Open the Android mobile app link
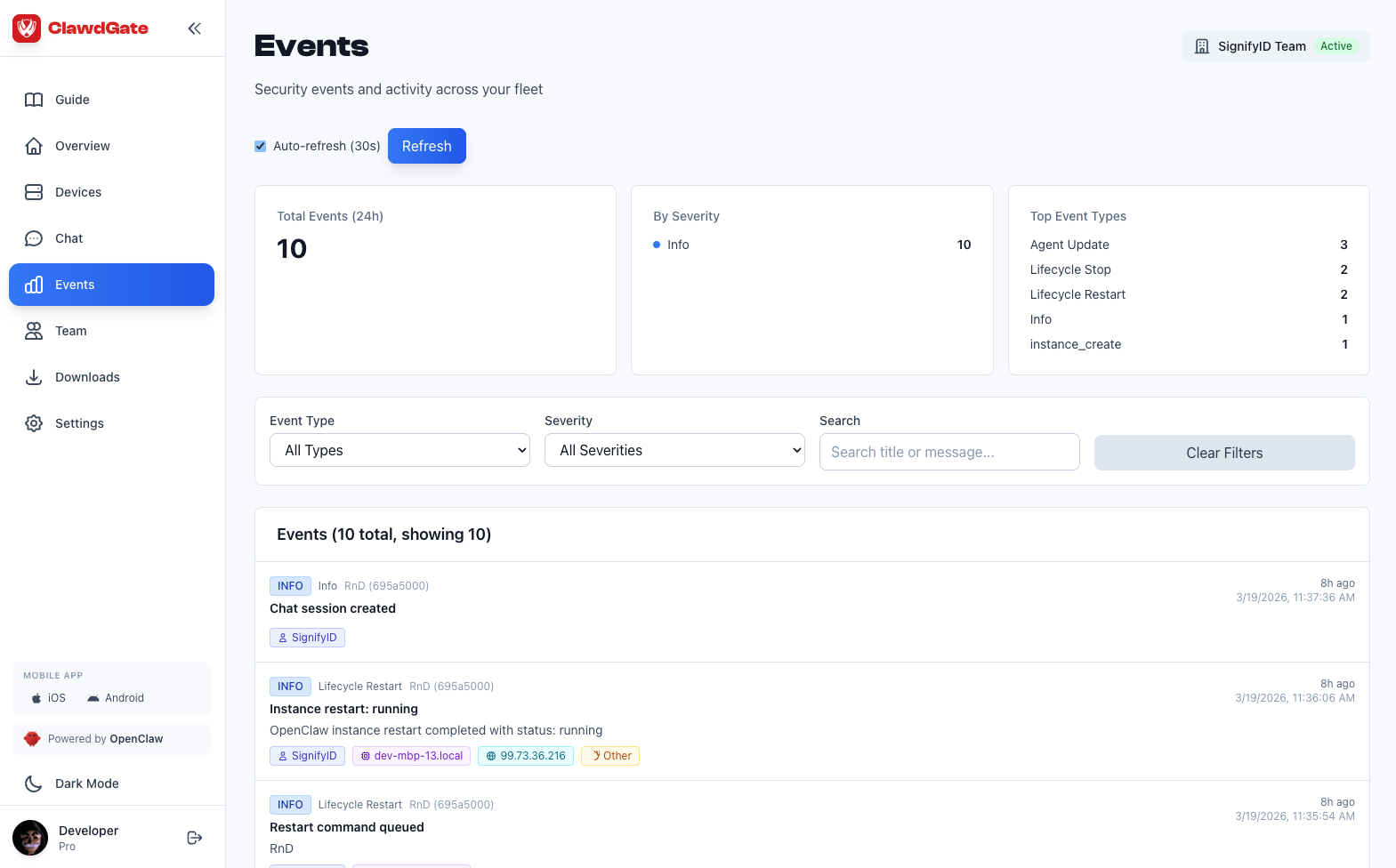 pyautogui.click(x=116, y=698)
